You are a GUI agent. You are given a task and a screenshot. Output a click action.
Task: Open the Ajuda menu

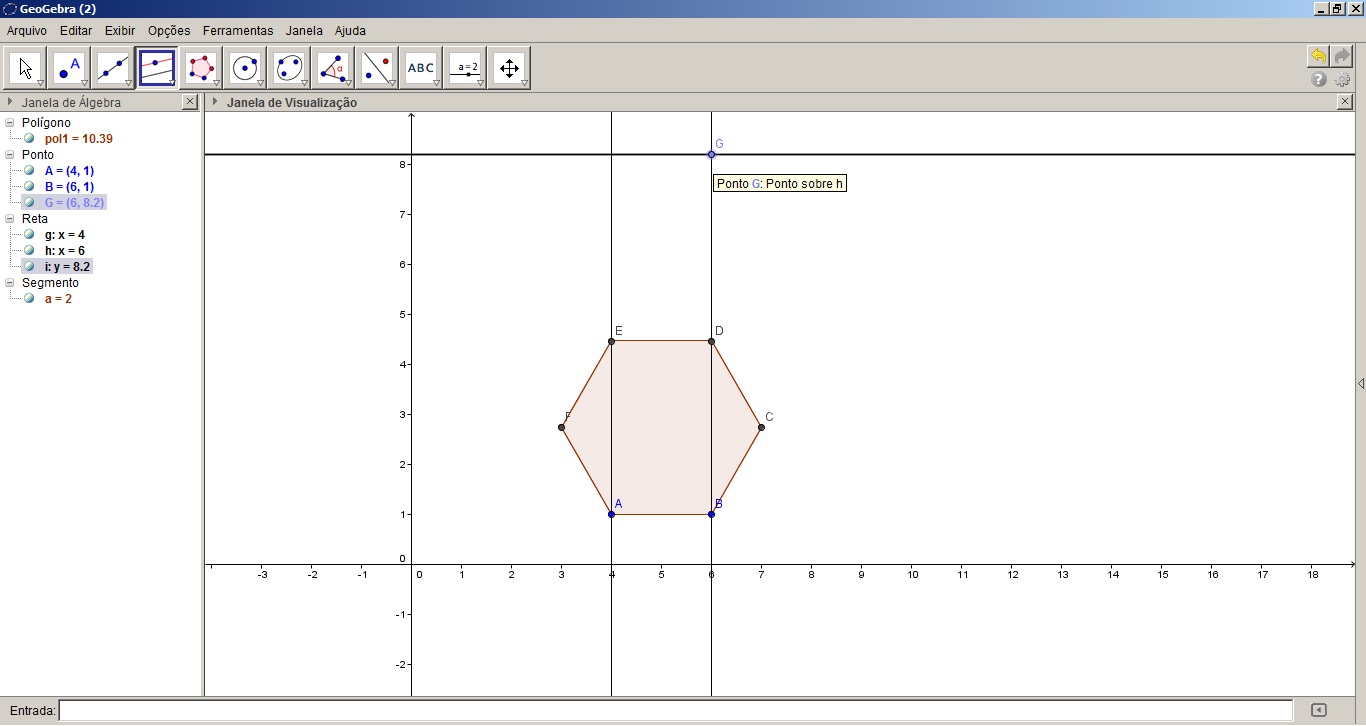click(350, 31)
